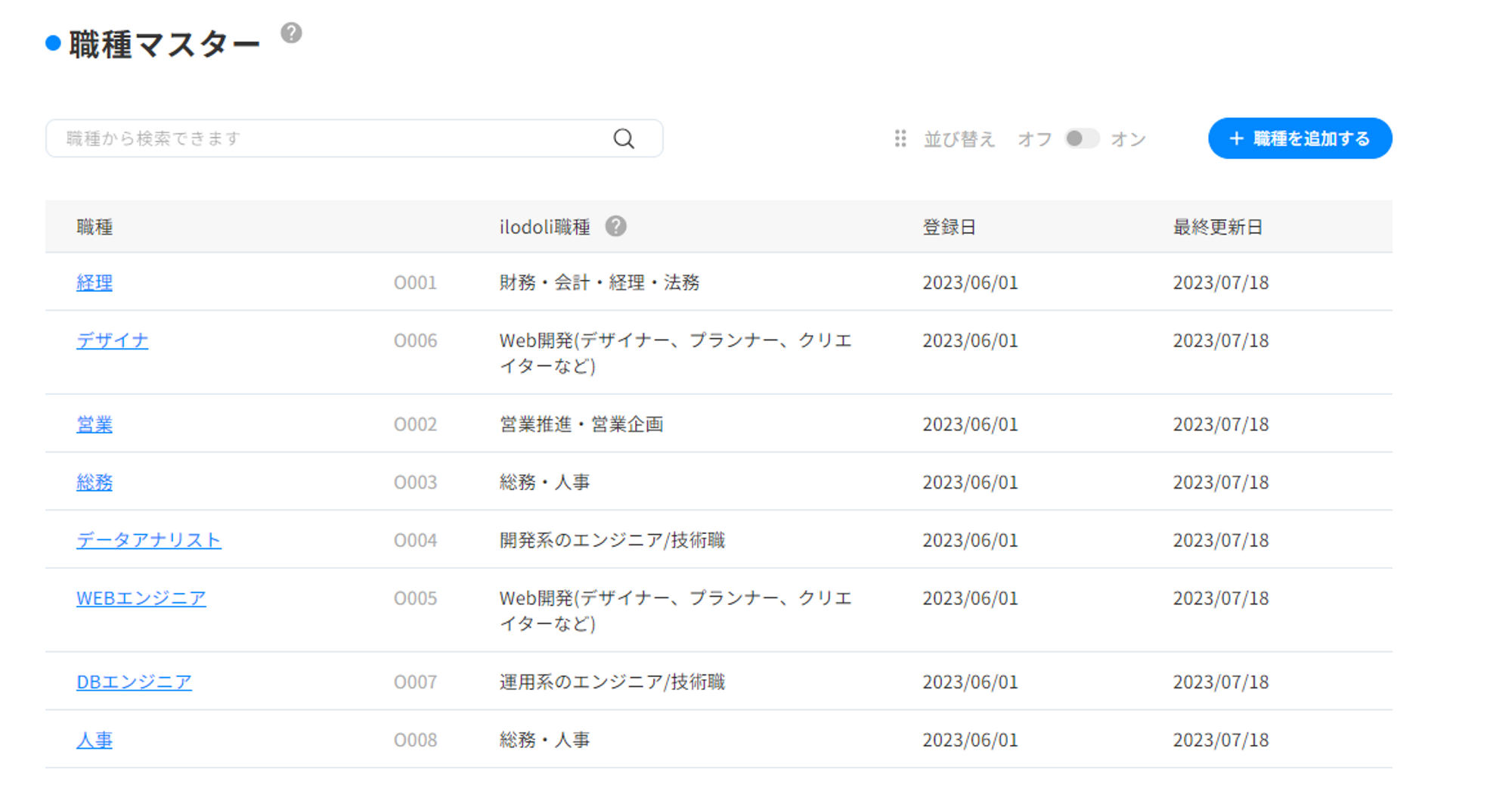
Task: Click 2023/06/01 date in the 経理 row
Action: point(970,282)
